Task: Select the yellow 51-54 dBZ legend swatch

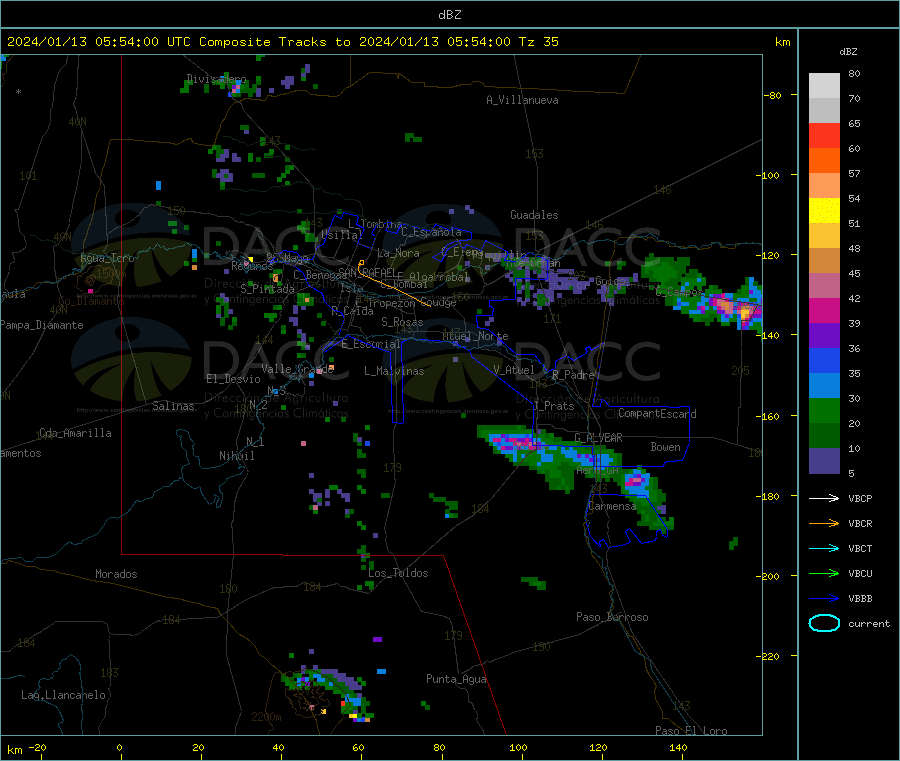Action: [x=824, y=211]
